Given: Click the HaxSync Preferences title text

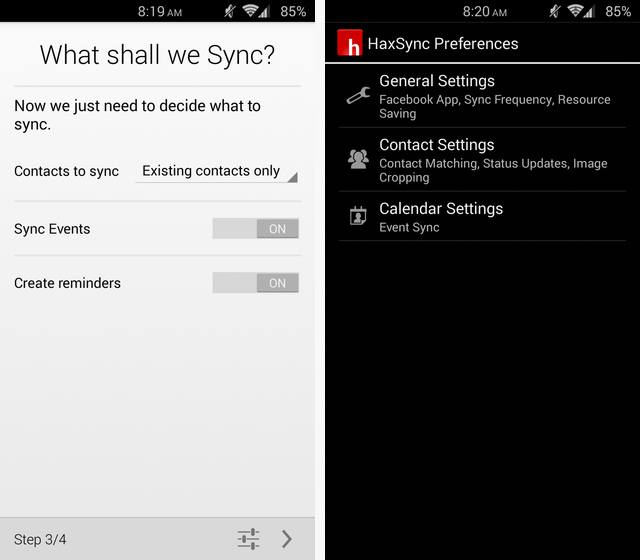Looking at the screenshot, I should tap(443, 44).
